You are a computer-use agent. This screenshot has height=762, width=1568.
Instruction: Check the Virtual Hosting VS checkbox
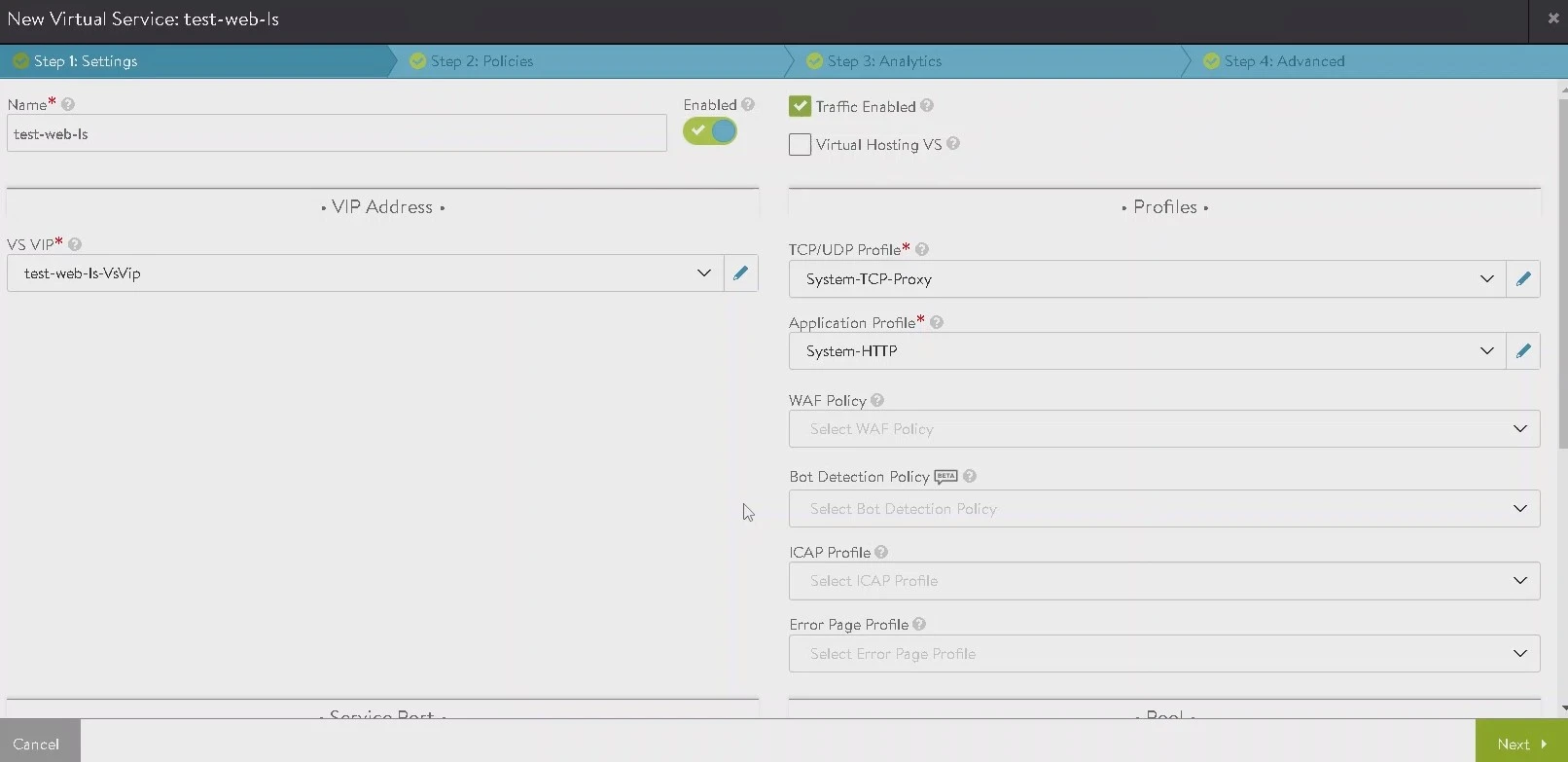pyautogui.click(x=800, y=144)
